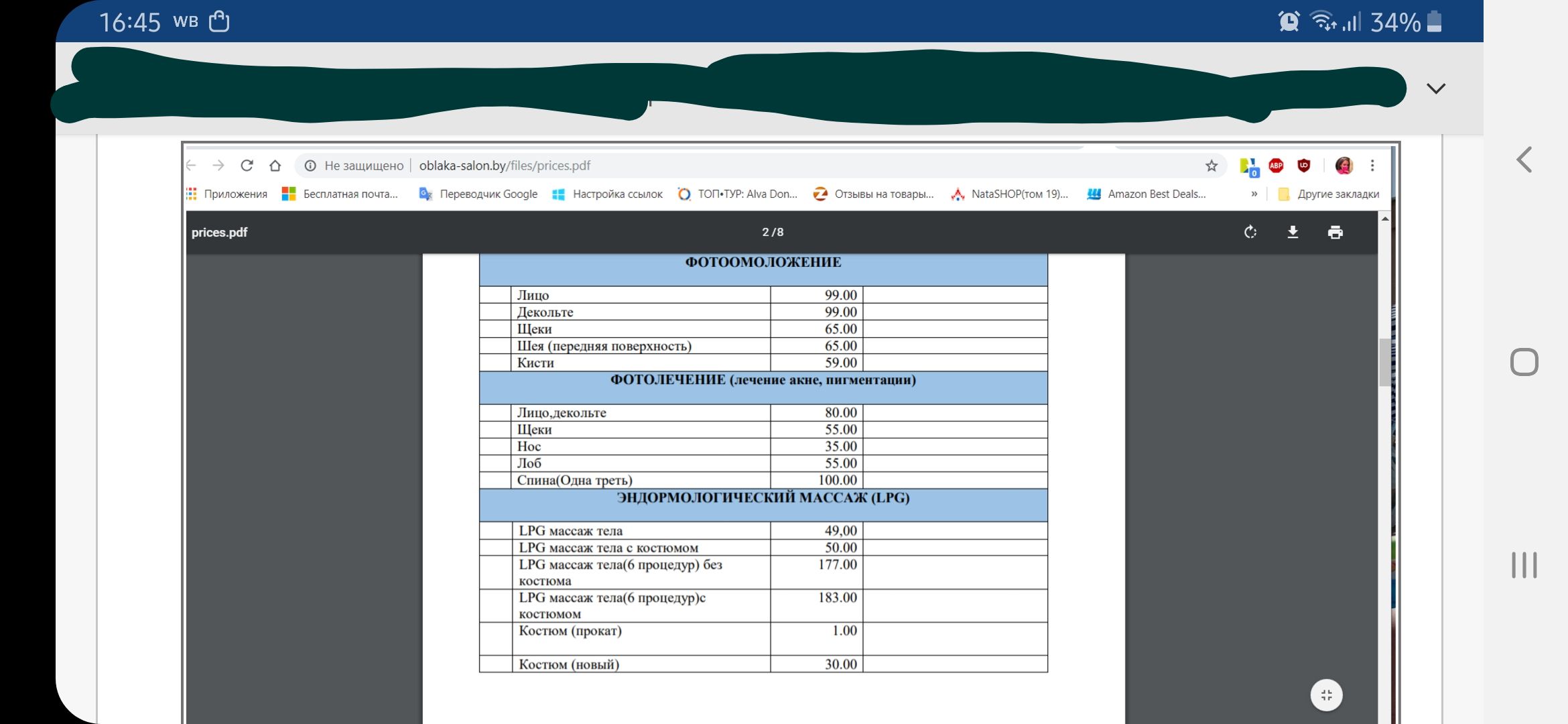Go to browser home page
Image resolution: width=1568 pixels, height=724 pixels.
[x=275, y=166]
